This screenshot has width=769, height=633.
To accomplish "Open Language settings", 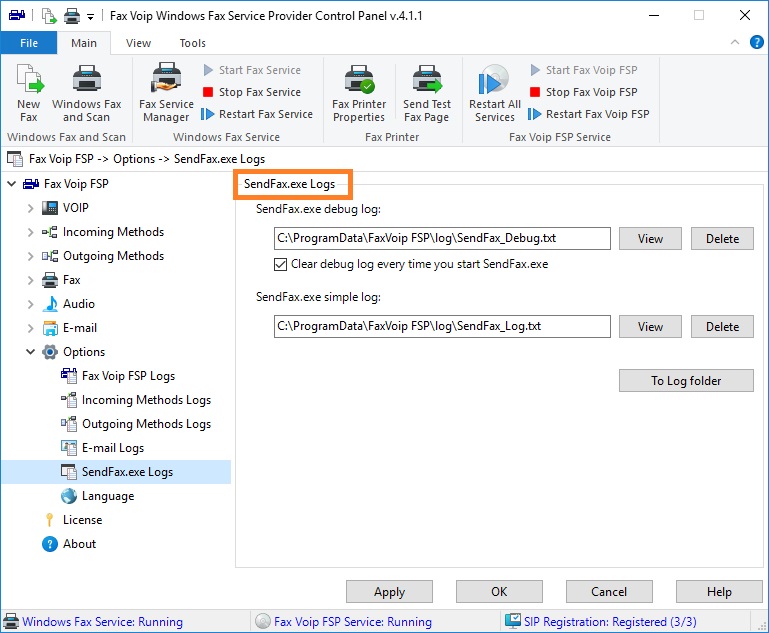I will pyautogui.click(x=98, y=496).
